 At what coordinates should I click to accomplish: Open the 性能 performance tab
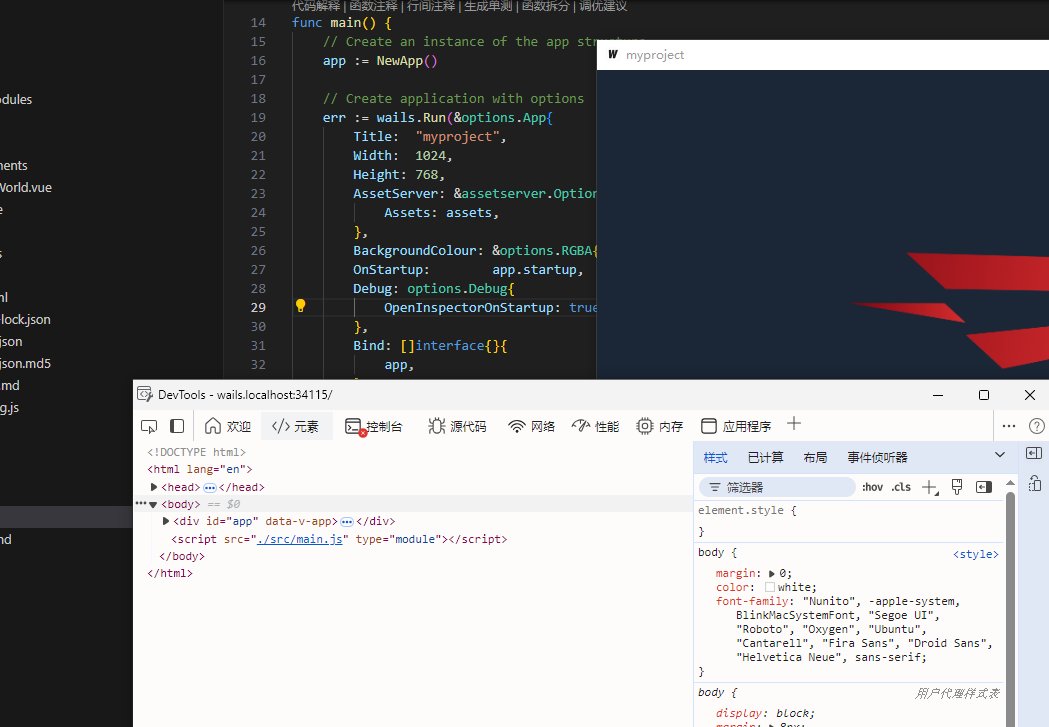coord(595,426)
